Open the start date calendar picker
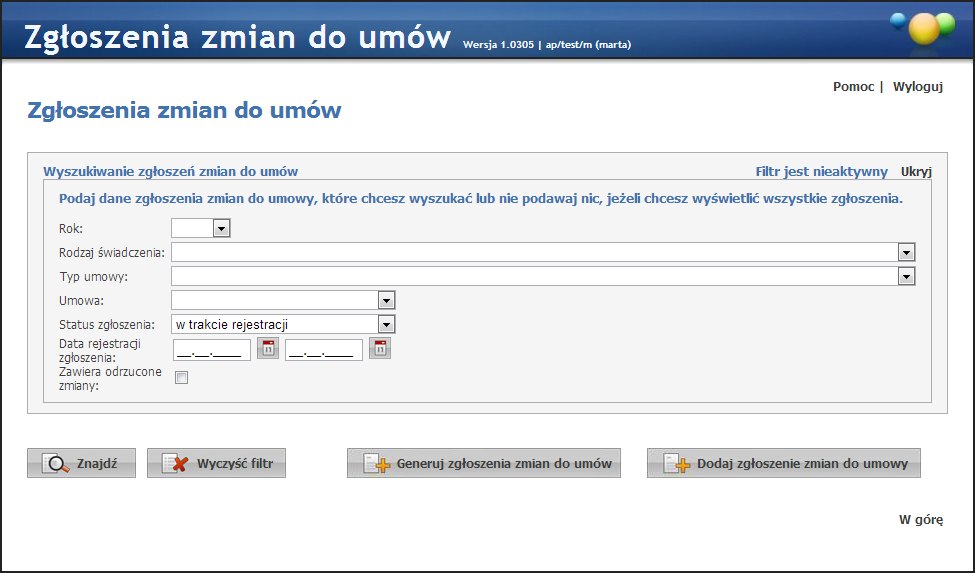Screen dimensions: 975x573 click(268, 349)
